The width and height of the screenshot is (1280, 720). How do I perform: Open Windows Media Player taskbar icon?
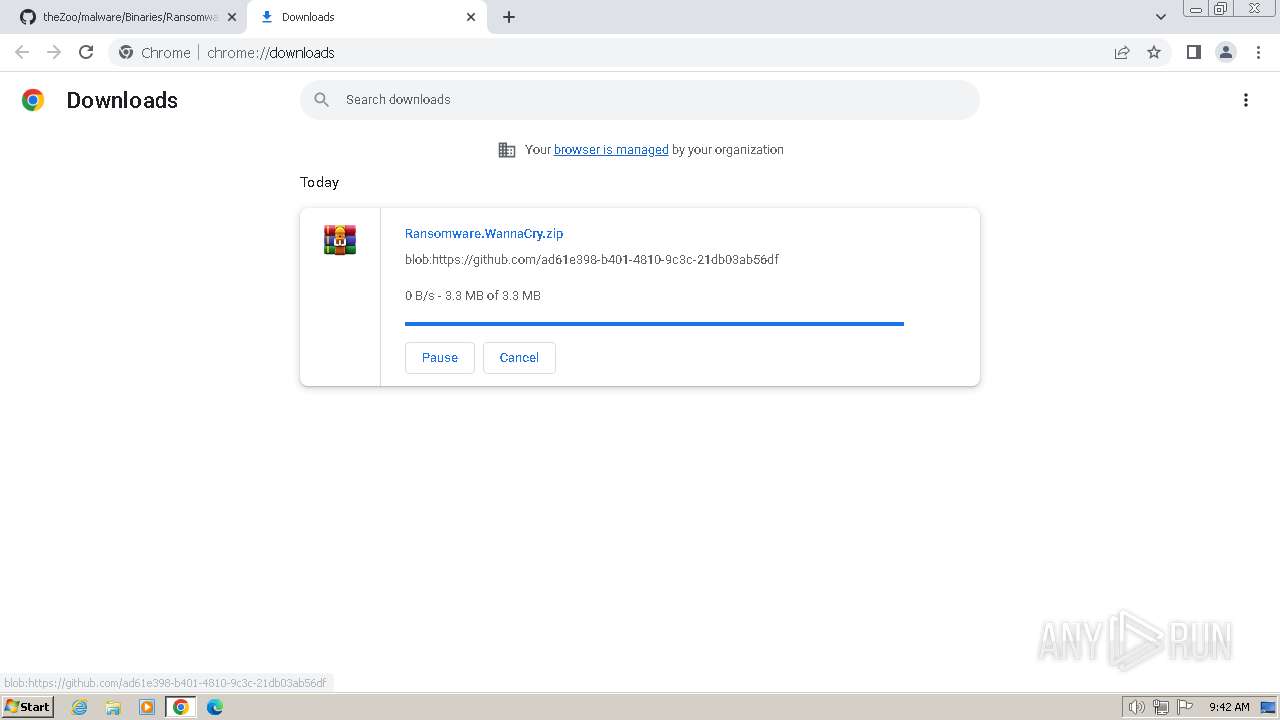(147, 707)
